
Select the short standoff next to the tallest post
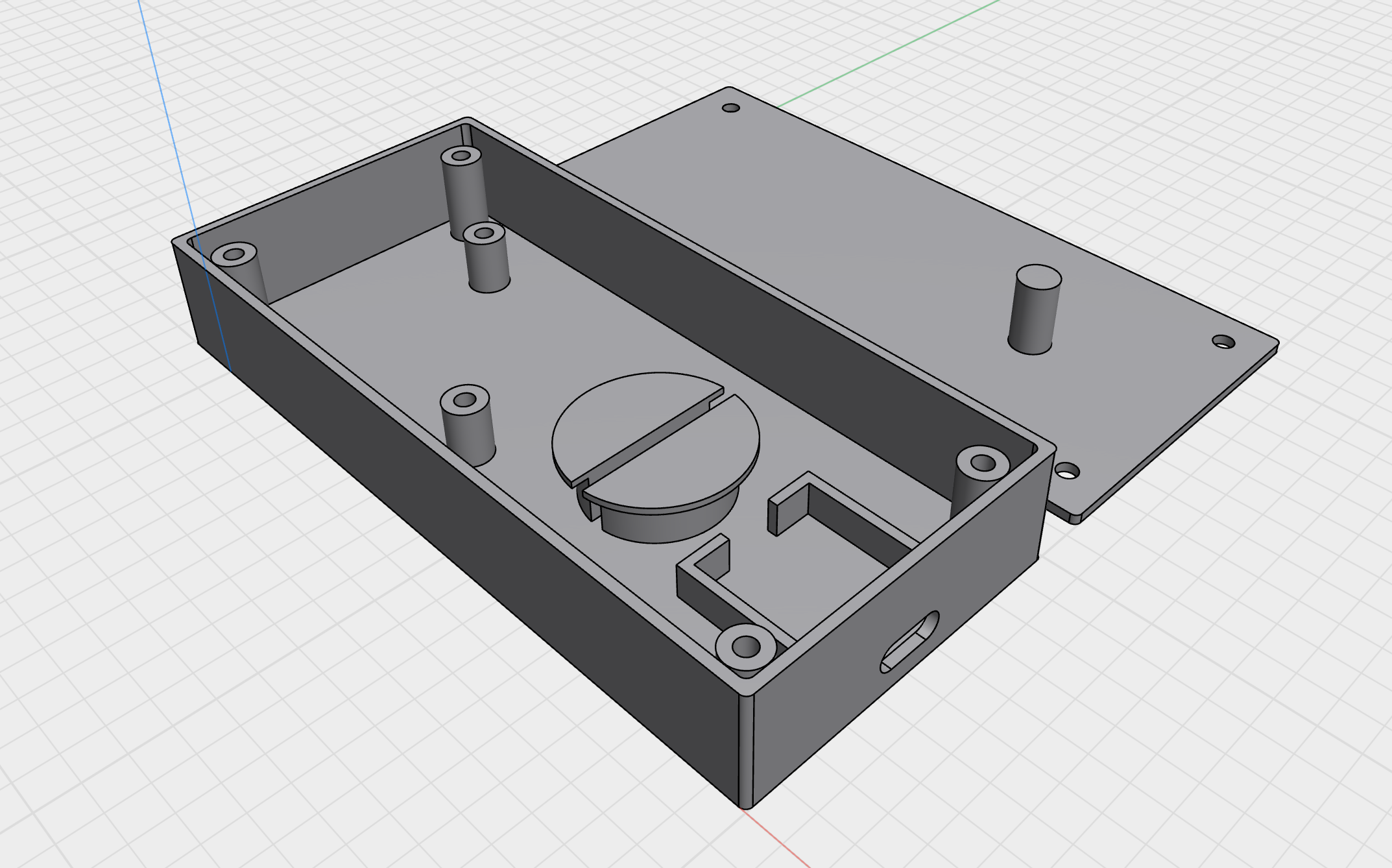(486, 258)
